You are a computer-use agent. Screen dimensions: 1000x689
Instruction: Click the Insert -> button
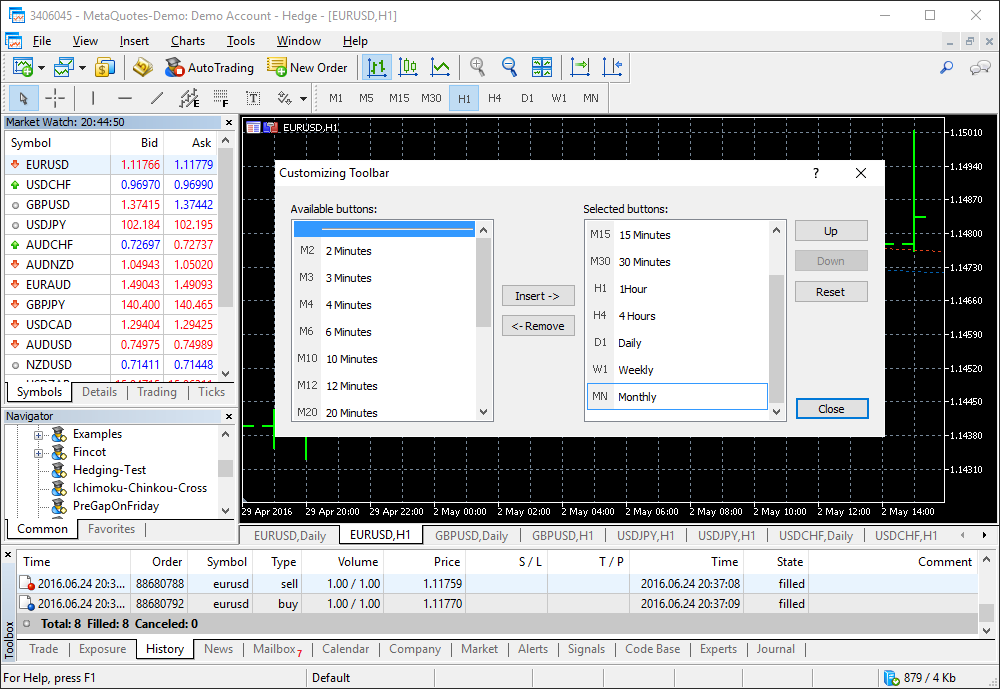(538, 296)
